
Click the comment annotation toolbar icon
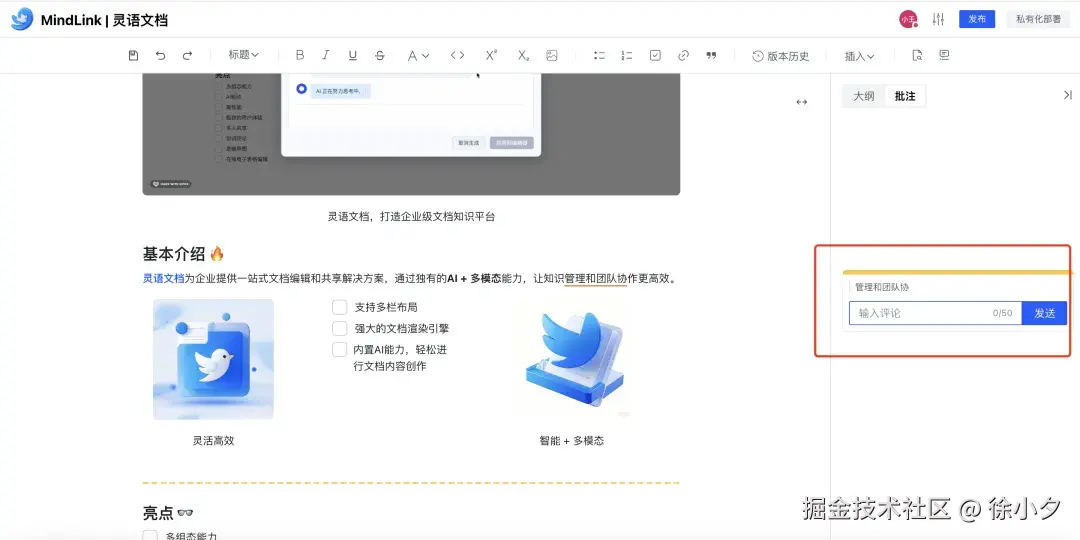(944, 55)
